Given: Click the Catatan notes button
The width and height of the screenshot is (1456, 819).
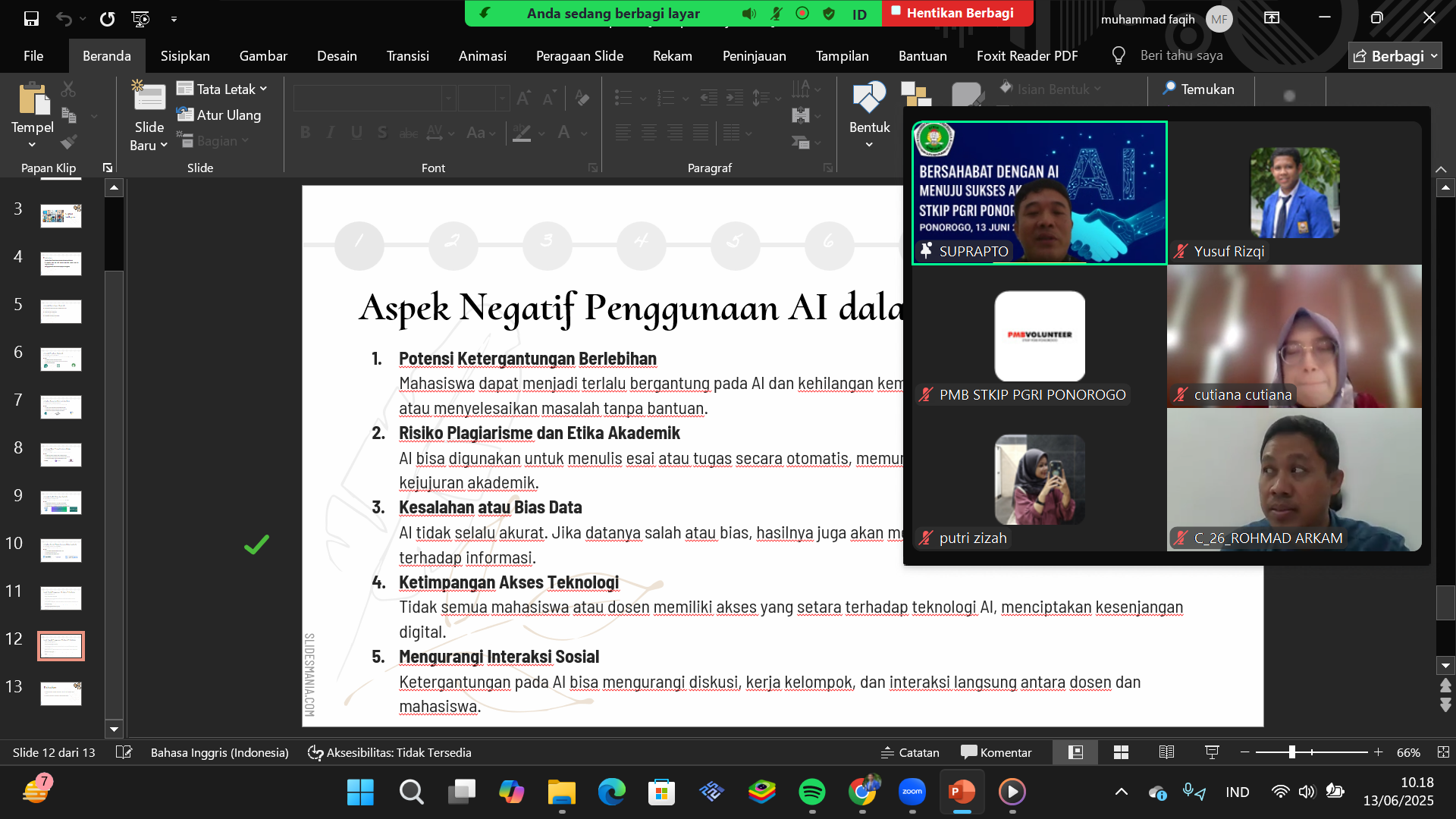Looking at the screenshot, I should [x=910, y=752].
